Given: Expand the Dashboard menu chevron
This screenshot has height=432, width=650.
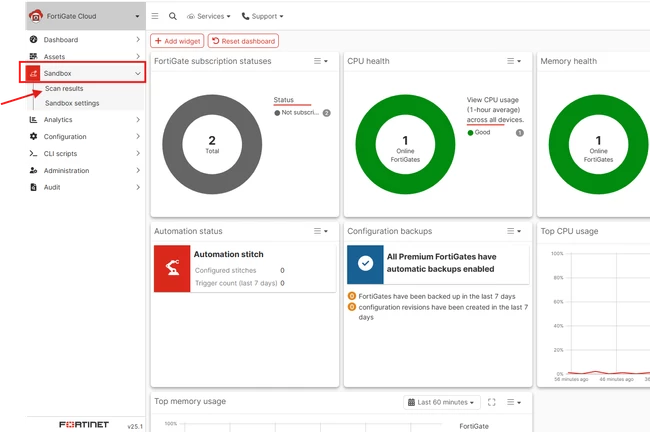Looking at the screenshot, I should [138, 39].
